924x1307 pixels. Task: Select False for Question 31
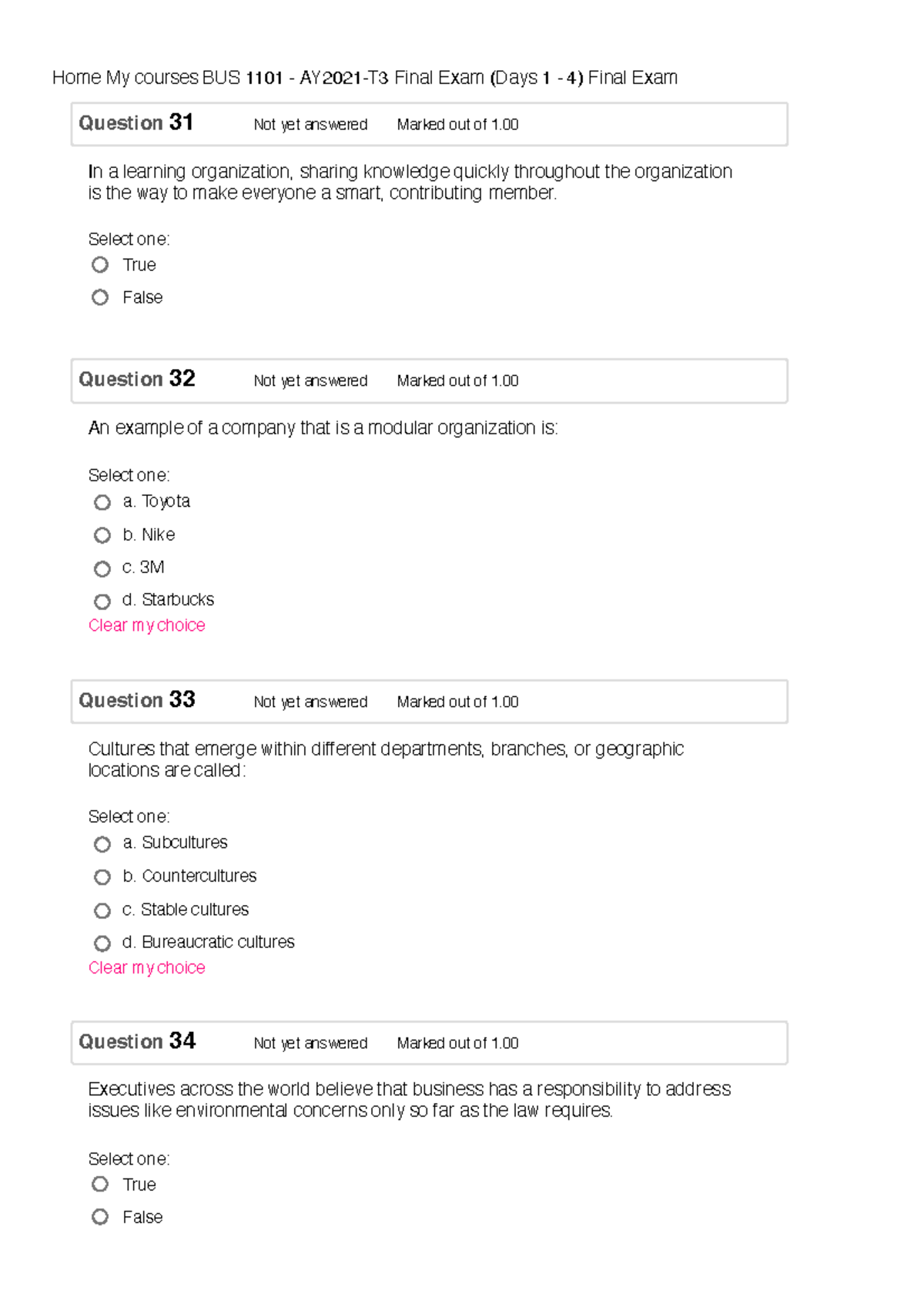(x=102, y=297)
